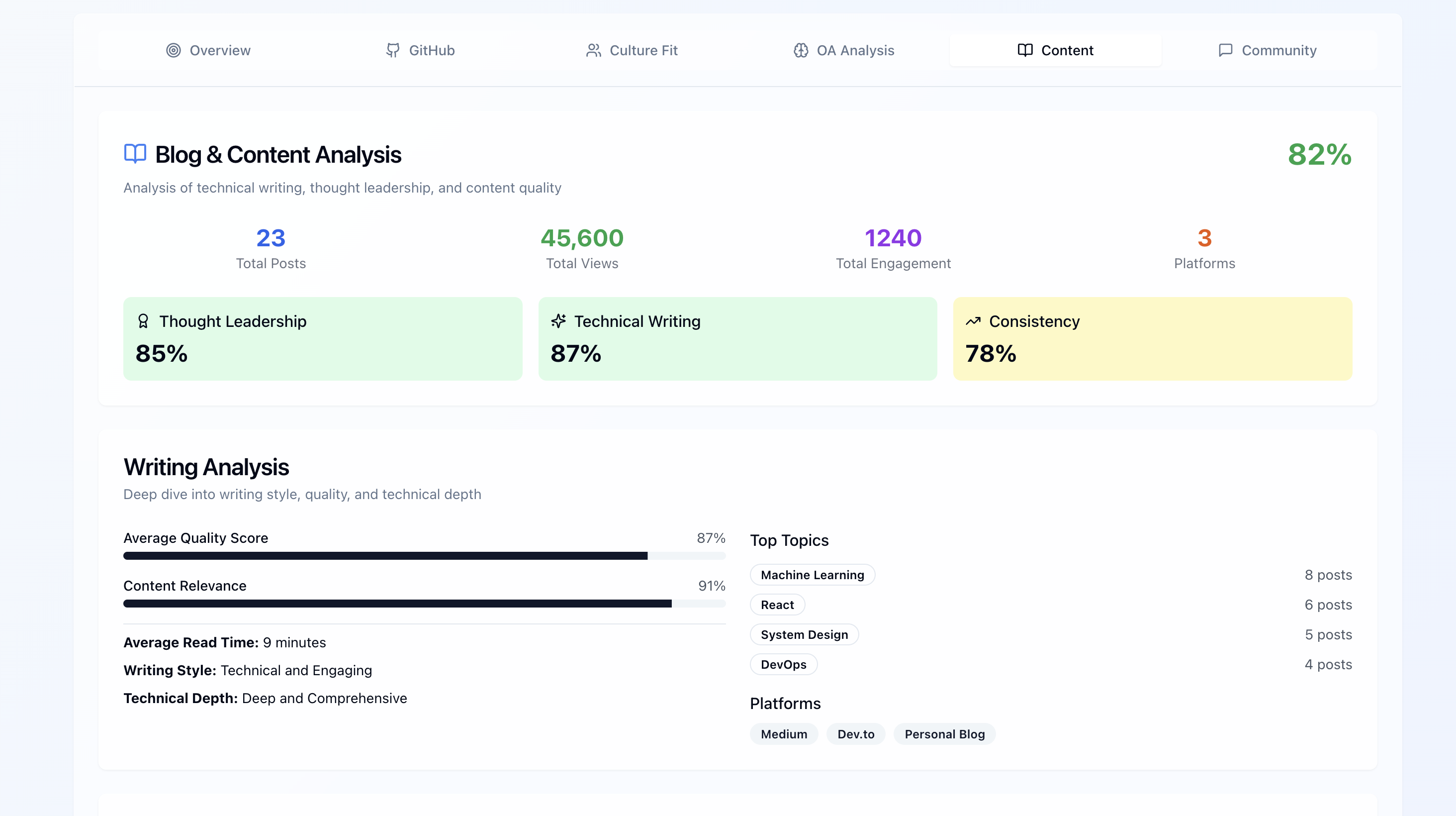
Task: Switch to the Overview tab
Action: pos(208,50)
